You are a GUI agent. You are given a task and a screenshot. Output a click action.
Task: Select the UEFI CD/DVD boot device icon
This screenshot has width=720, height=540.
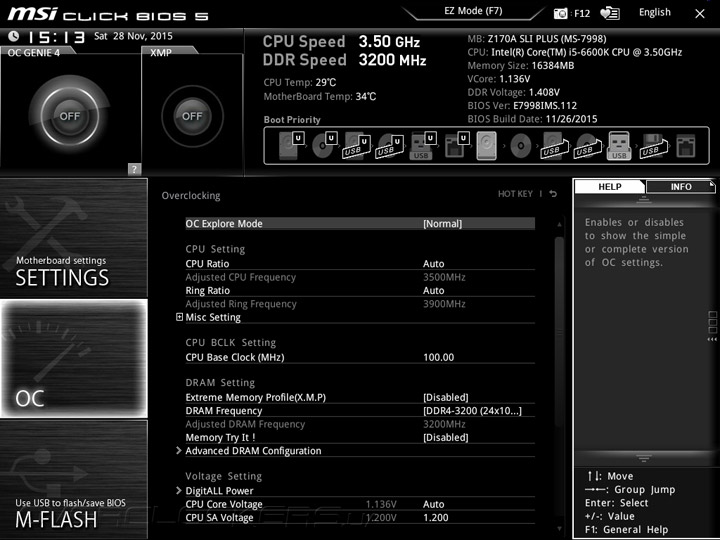(x=325, y=146)
